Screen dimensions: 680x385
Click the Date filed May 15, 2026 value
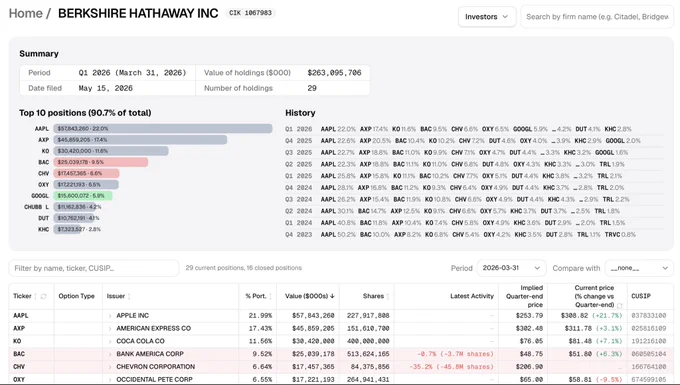point(105,88)
